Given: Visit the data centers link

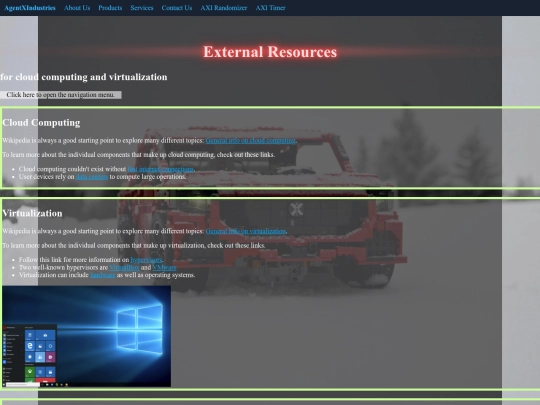Looking at the screenshot, I should coord(92,177).
